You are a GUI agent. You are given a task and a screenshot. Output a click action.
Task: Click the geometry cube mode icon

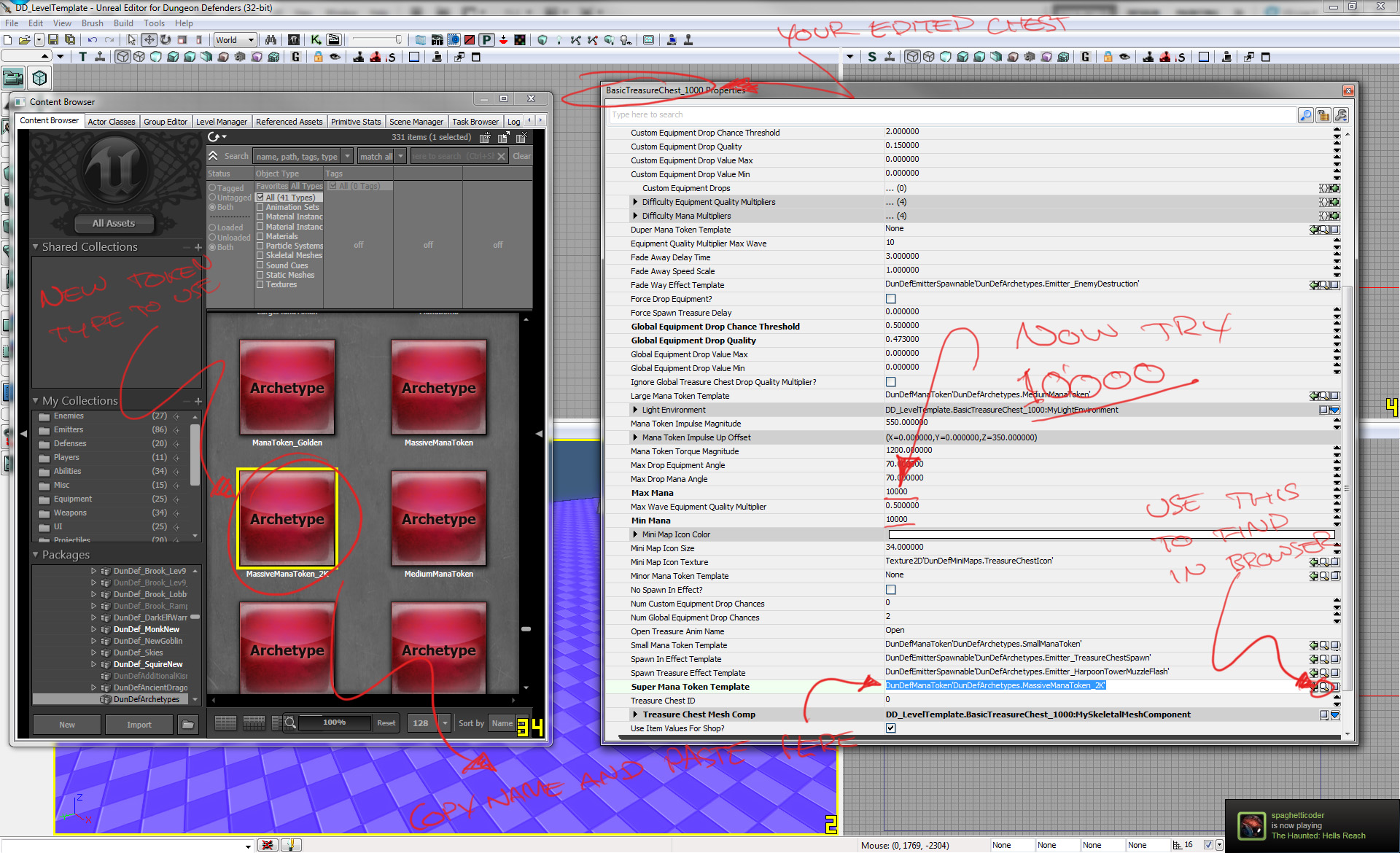click(x=39, y=77)
